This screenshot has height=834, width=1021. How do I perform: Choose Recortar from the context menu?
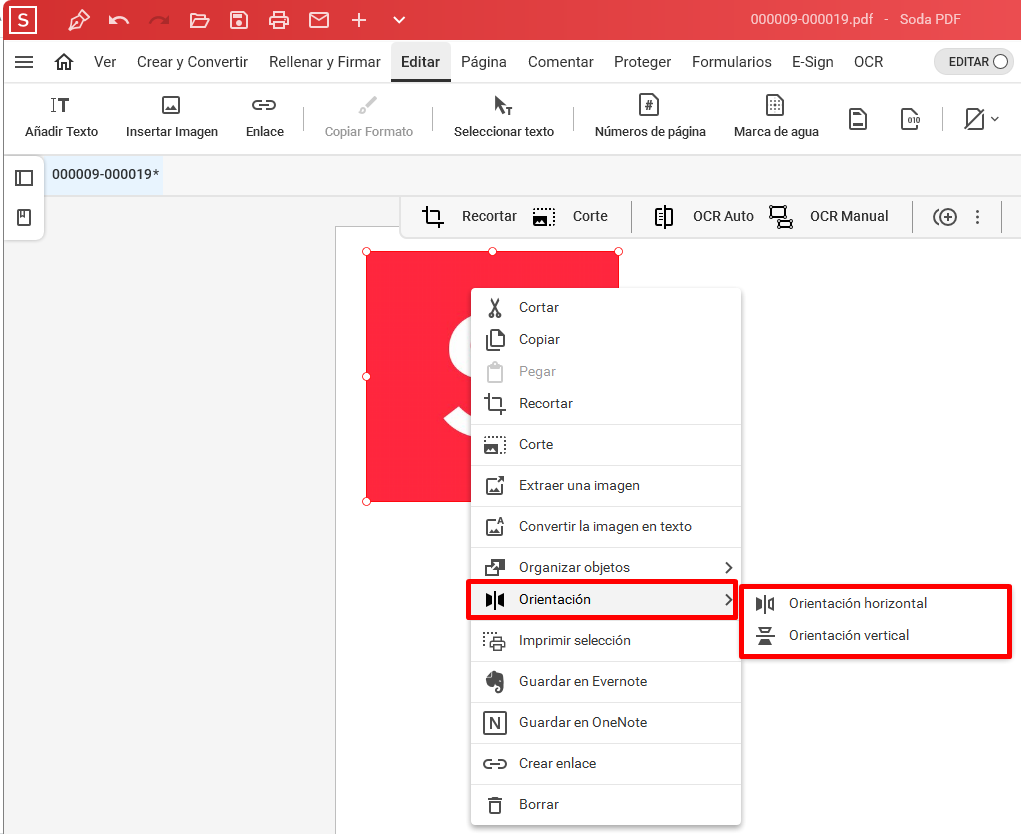point(606,403)
